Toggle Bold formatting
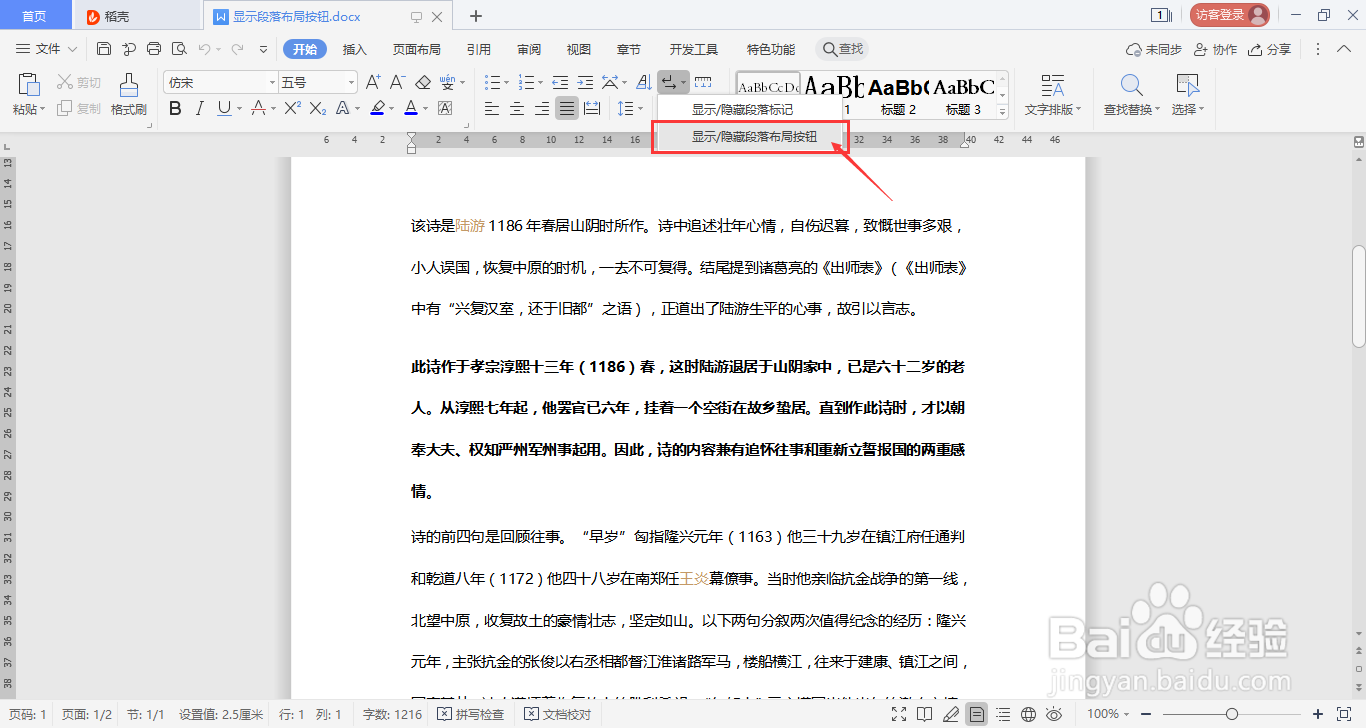Viewport: 1366px width, 728px height. tap(175, 108)
